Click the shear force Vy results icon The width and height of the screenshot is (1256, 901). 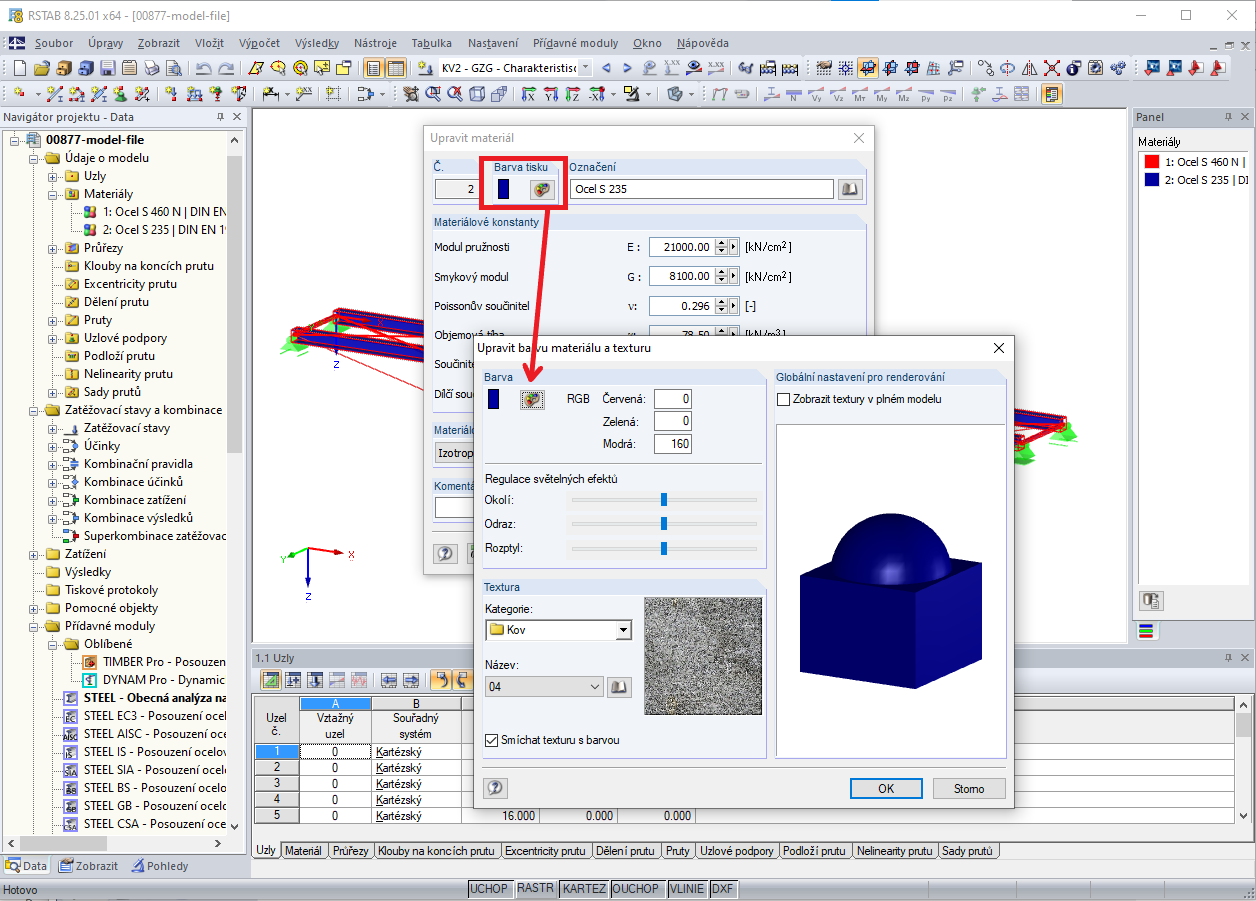(815, 94)
